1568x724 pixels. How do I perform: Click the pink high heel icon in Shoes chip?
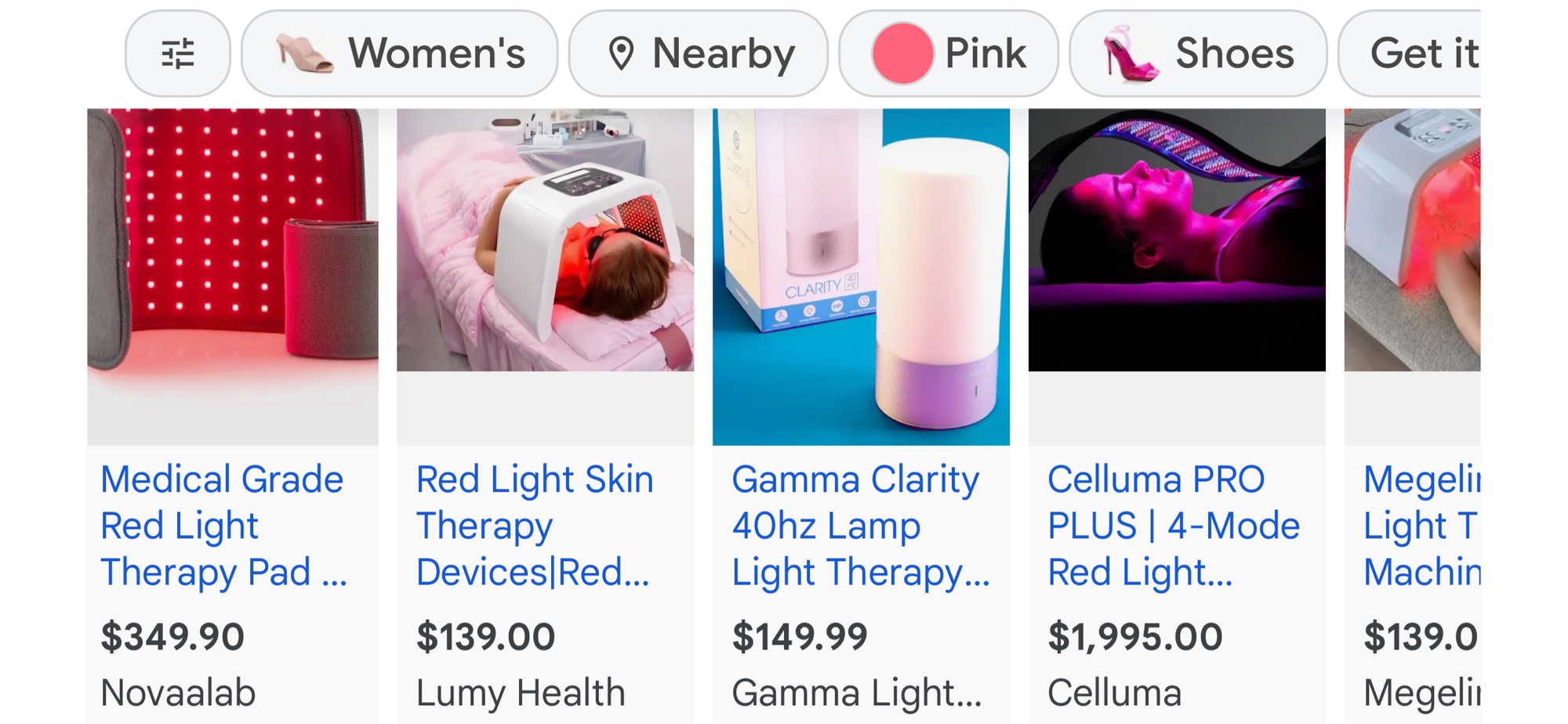point(1127,54)
